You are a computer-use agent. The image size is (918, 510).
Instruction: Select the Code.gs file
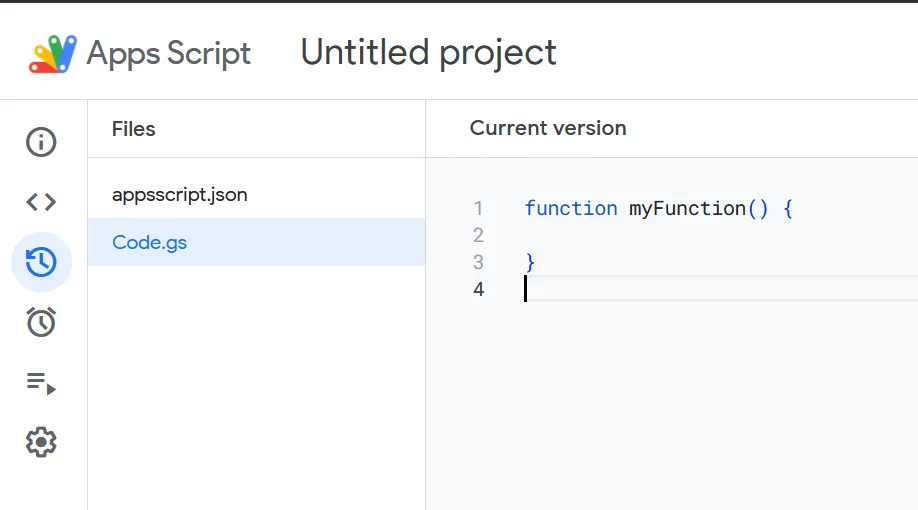256,242
